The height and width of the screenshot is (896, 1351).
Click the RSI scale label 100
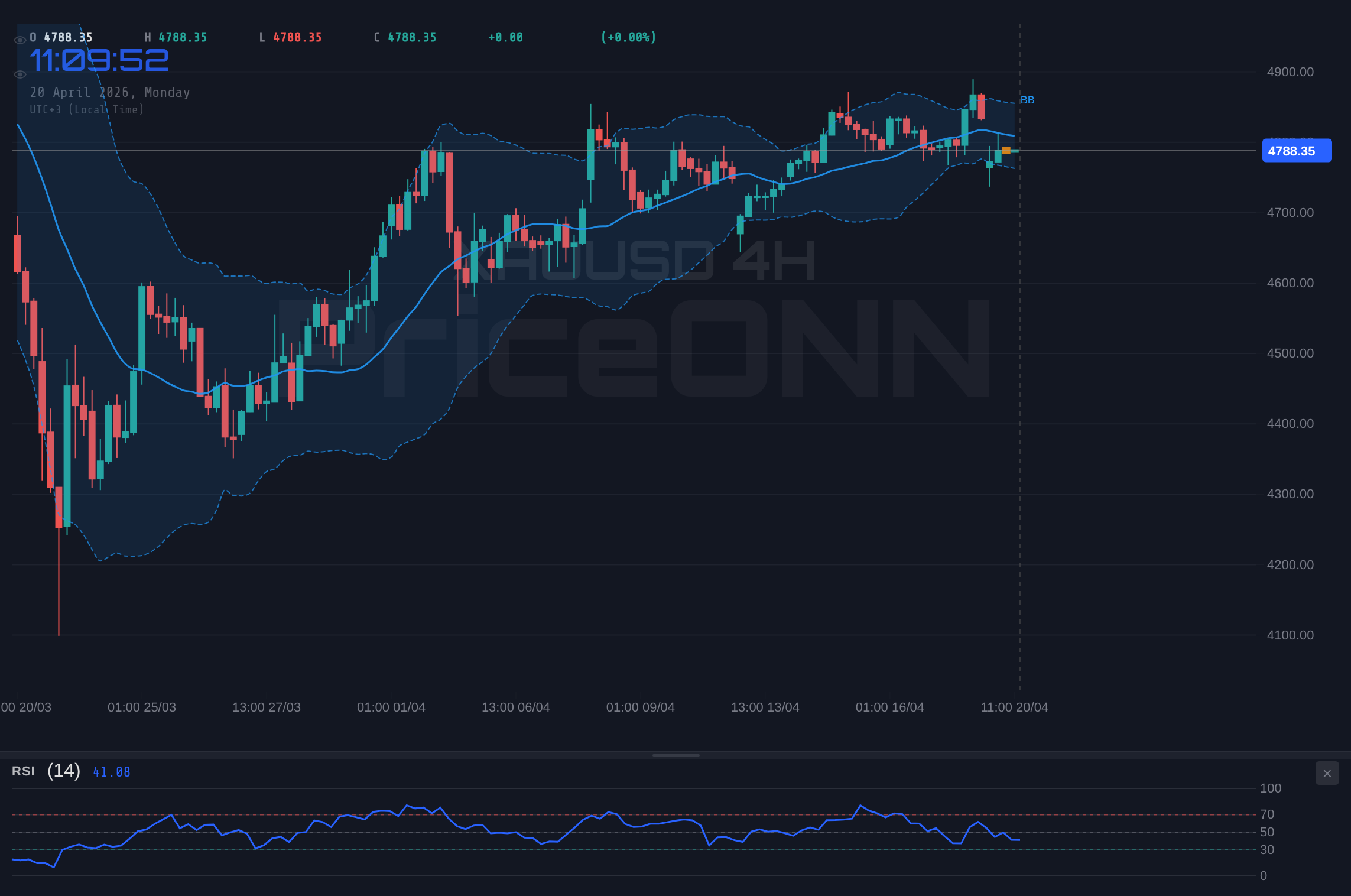point(1271,788)
